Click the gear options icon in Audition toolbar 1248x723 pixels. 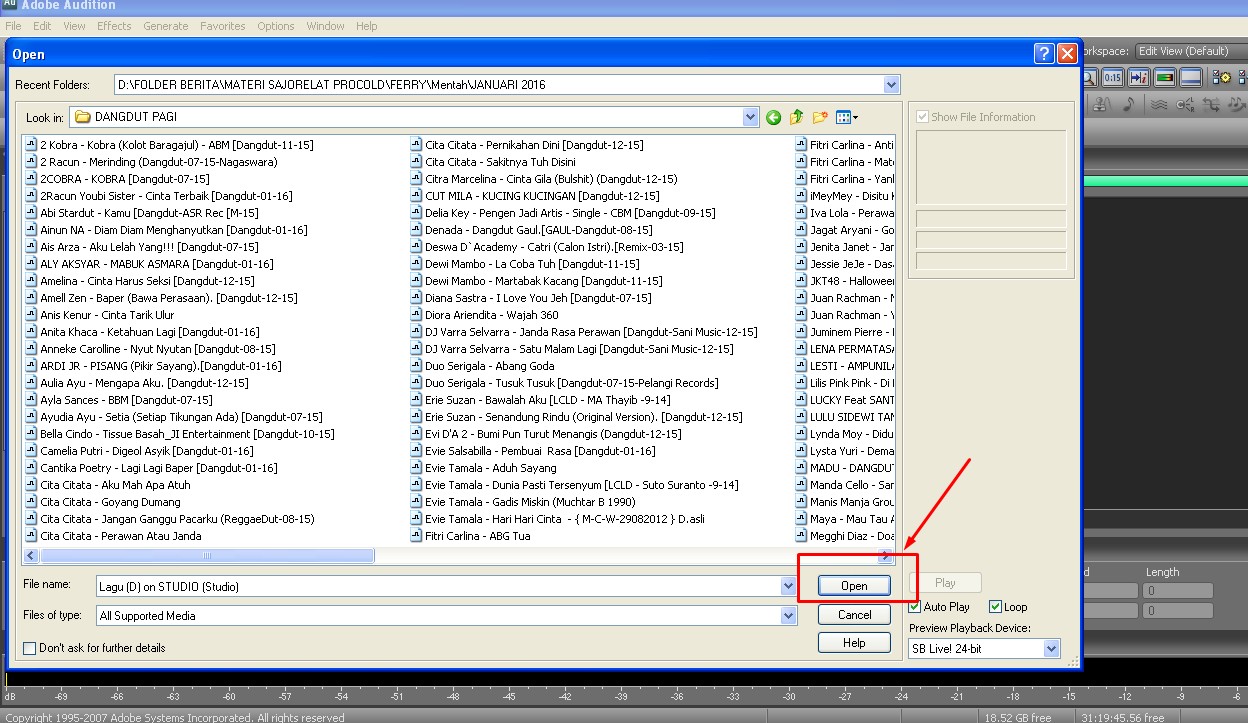(x=1221, y=77)
